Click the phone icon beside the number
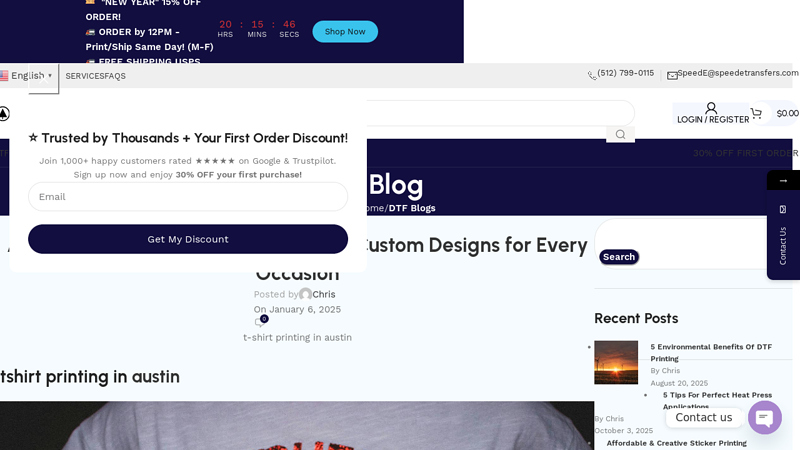This screenshot has height=450, width=800. pos(592,76)
